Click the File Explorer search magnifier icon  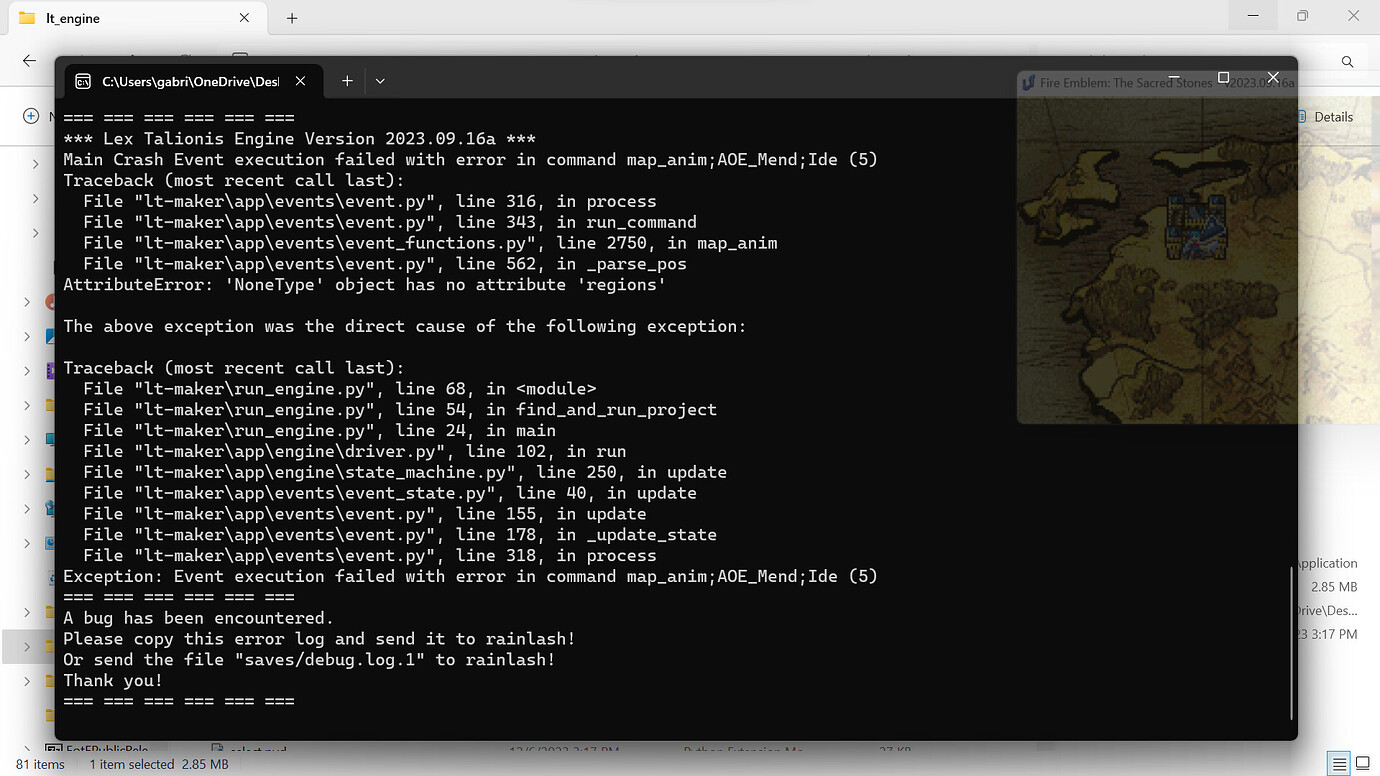[1347, 62]
